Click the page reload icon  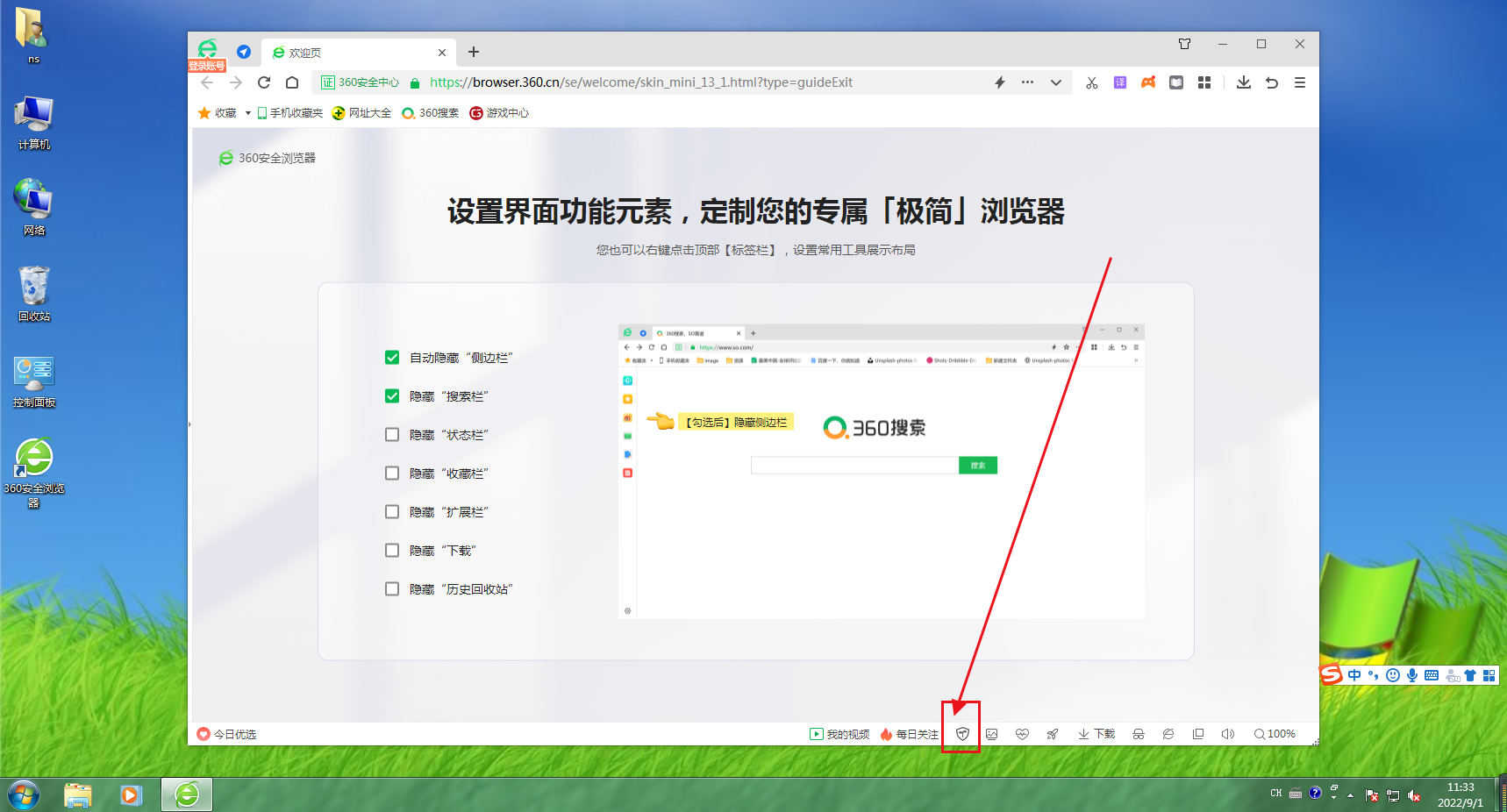click(x=264, y=82)
